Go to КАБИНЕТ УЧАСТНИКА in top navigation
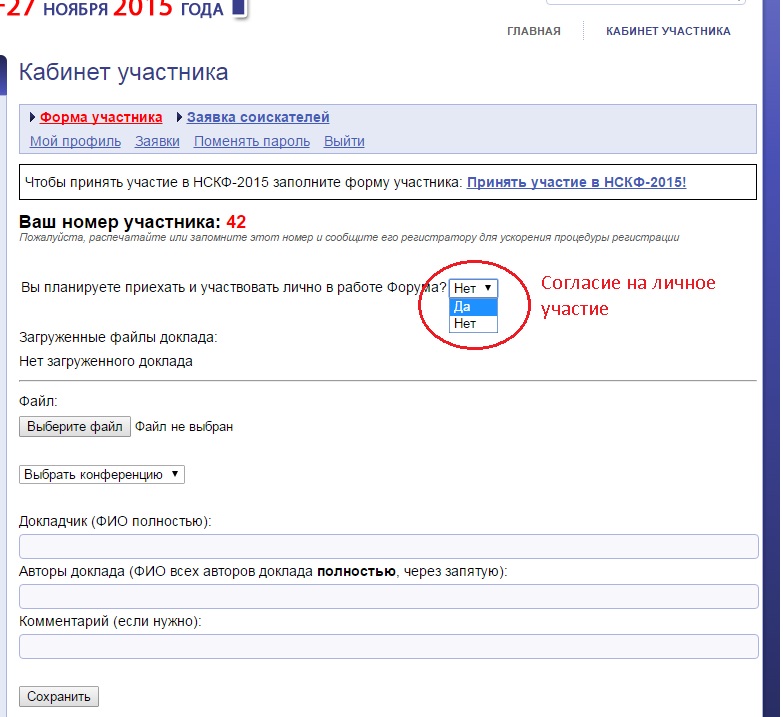The height and width of the screenshot is (717, 783). [x=668, y=31]
